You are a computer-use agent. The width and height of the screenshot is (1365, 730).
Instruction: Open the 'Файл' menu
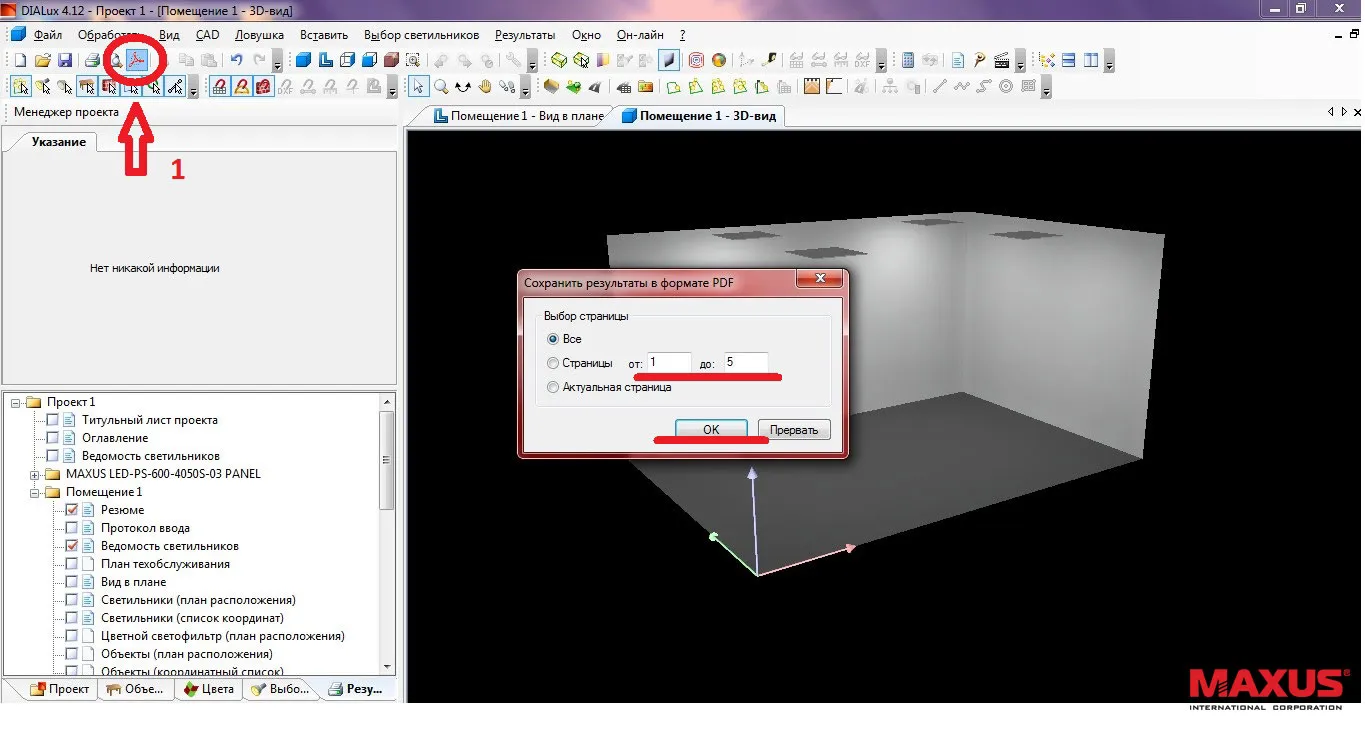click(x=48, y=35)
